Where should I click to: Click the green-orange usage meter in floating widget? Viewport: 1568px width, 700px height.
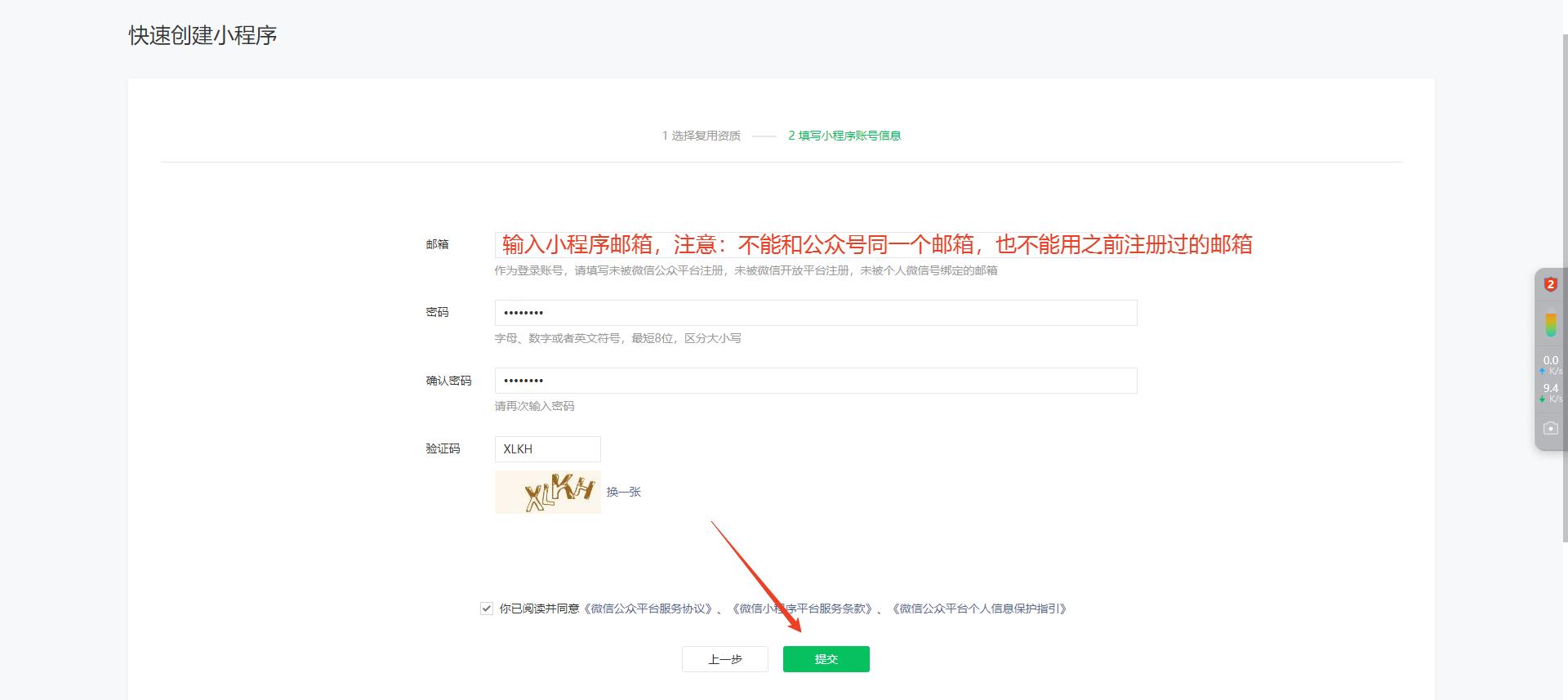click(1550, 324)
